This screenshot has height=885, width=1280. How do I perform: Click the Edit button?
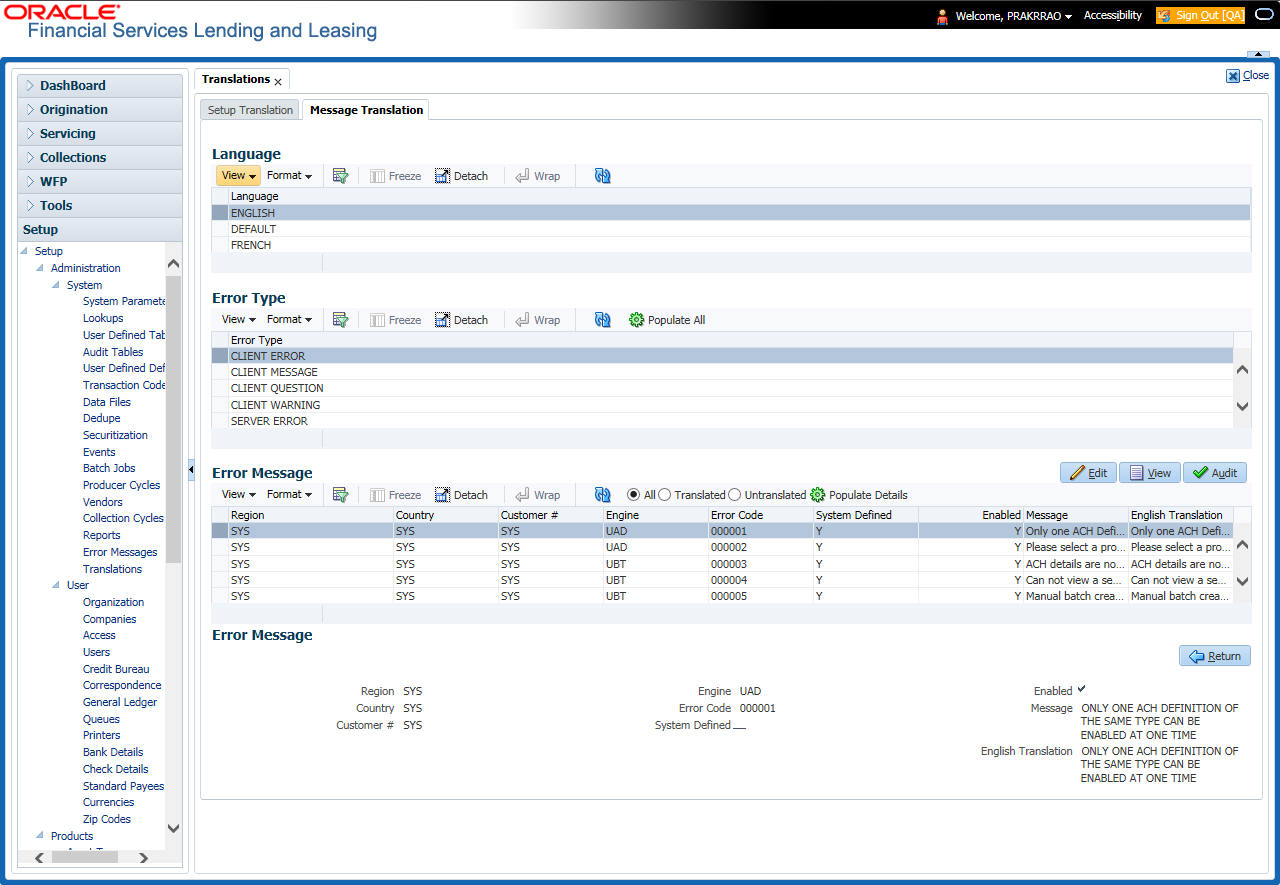tap(1088, 473)
